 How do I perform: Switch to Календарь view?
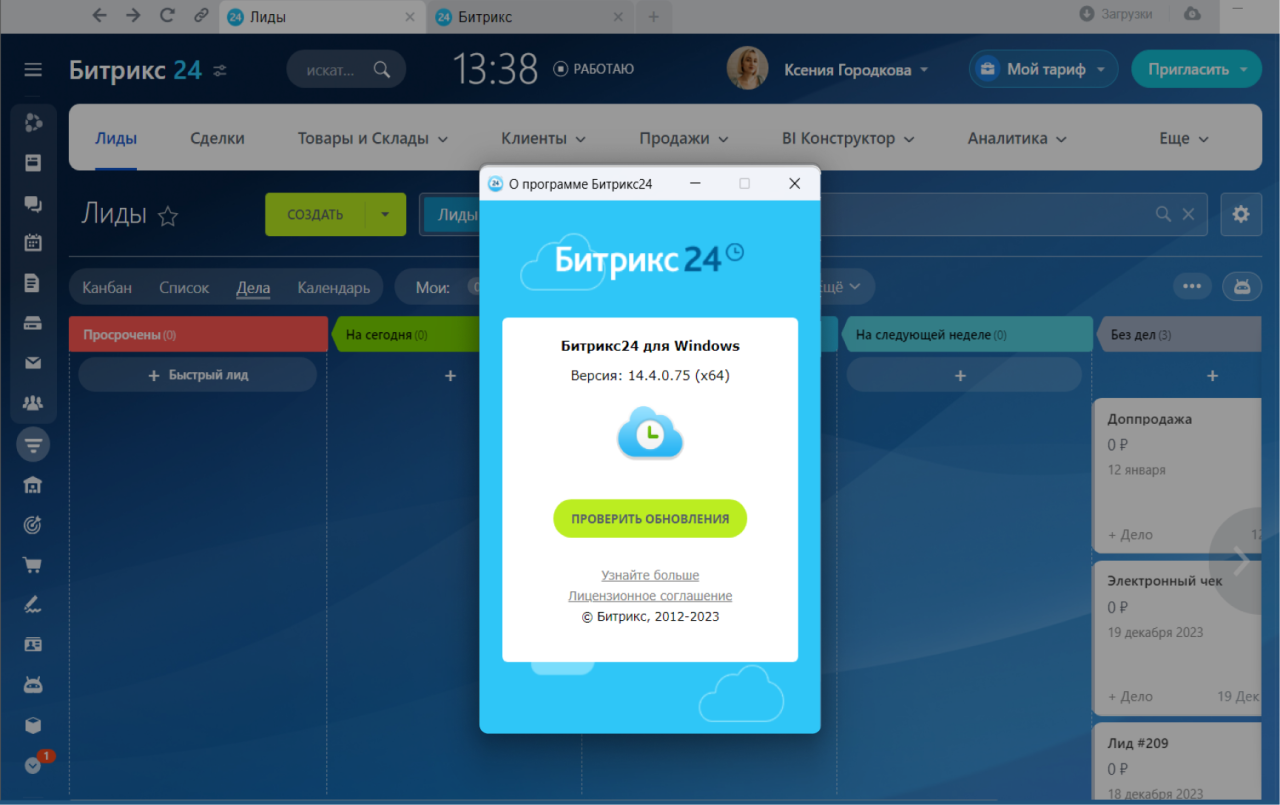pyautogui.click(x=333, y=287)
